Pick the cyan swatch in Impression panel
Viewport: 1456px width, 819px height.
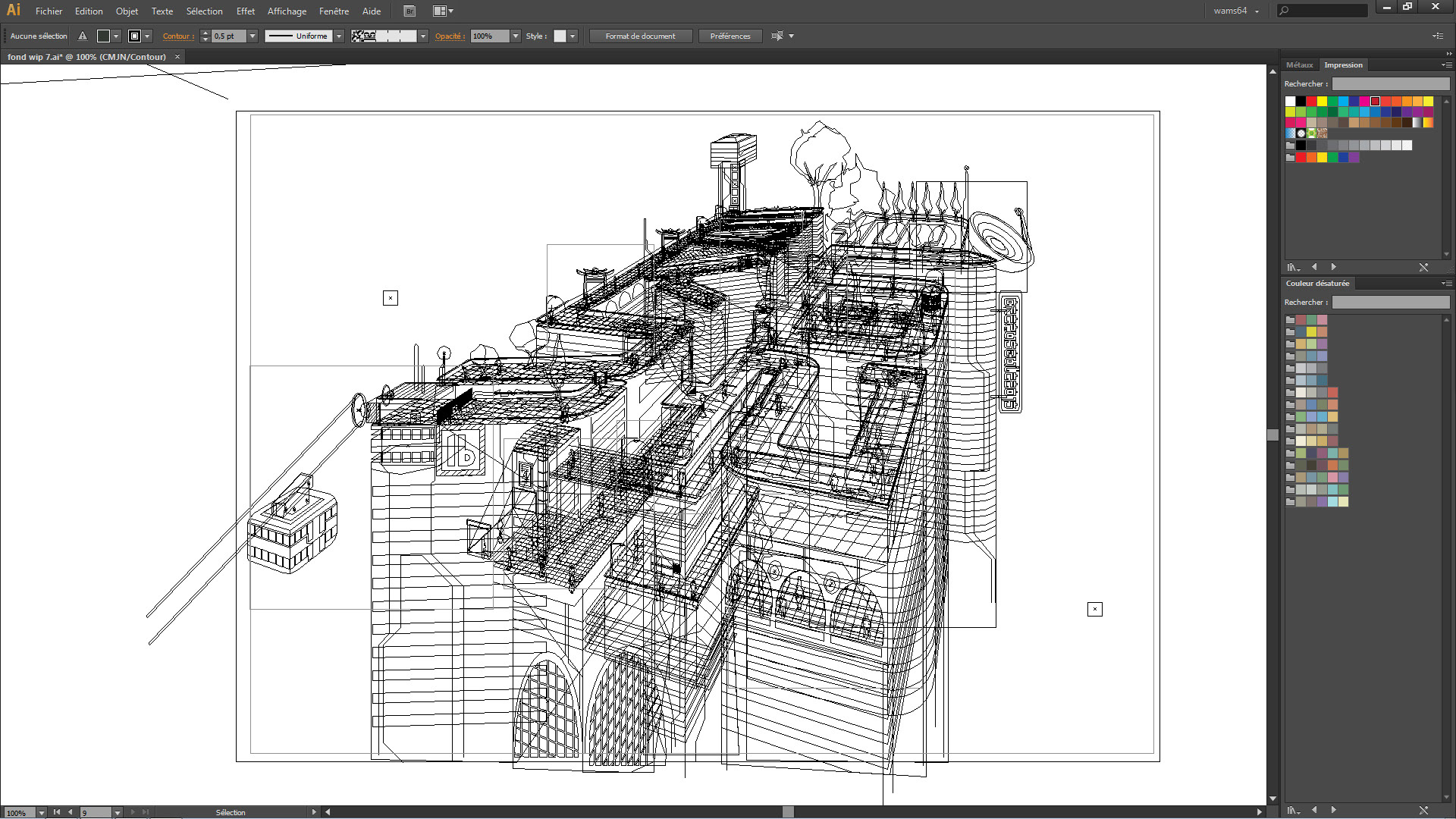click(x=1343, y=101)
